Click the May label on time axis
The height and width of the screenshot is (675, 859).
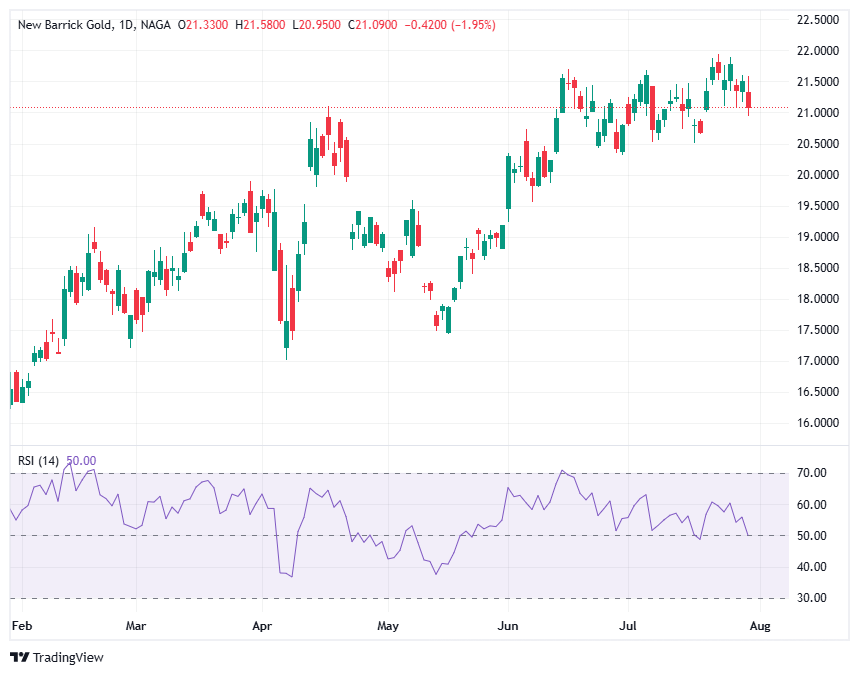388,626
